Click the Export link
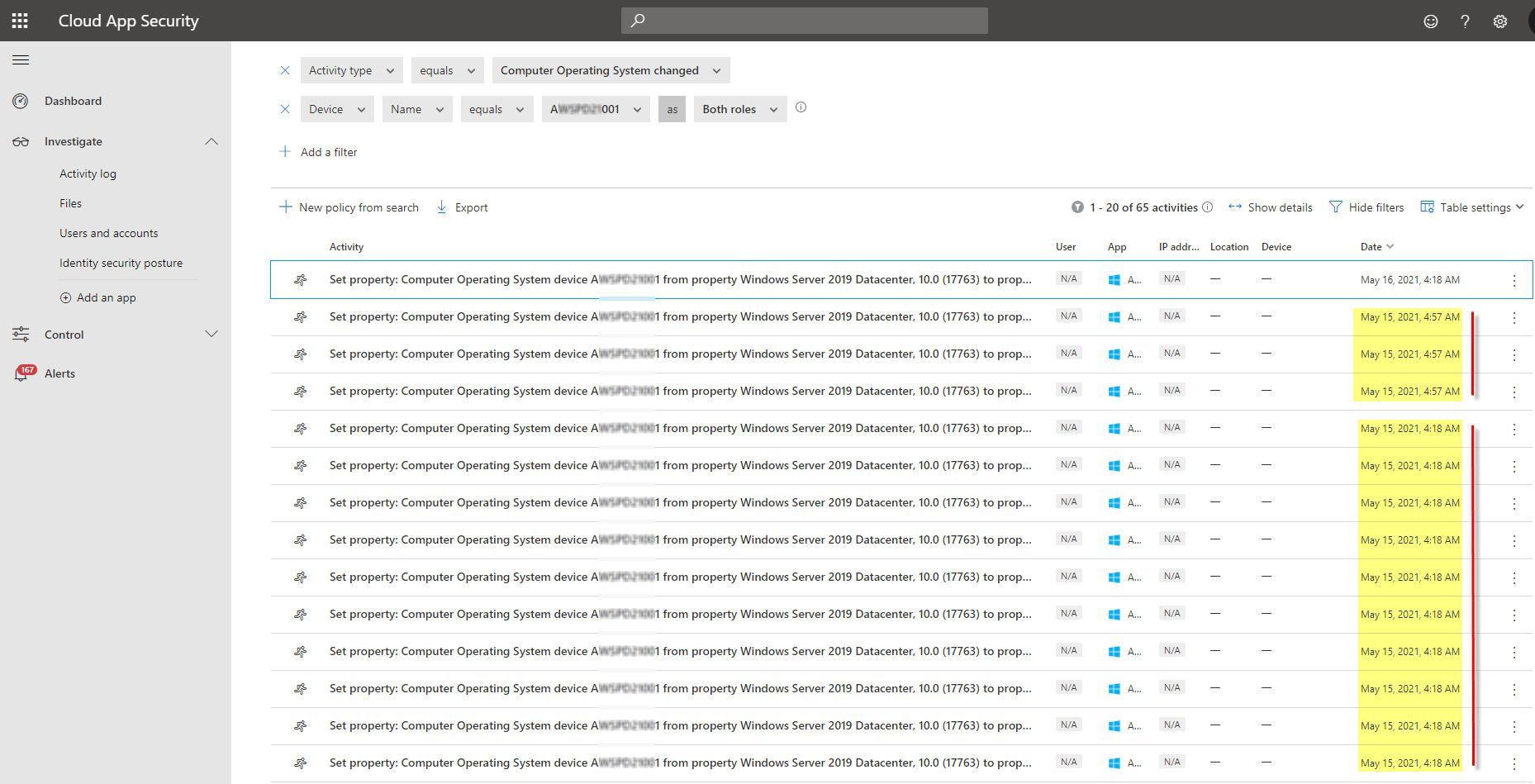This screenshot has height=784, width=1535. click(x=470, y=207)
